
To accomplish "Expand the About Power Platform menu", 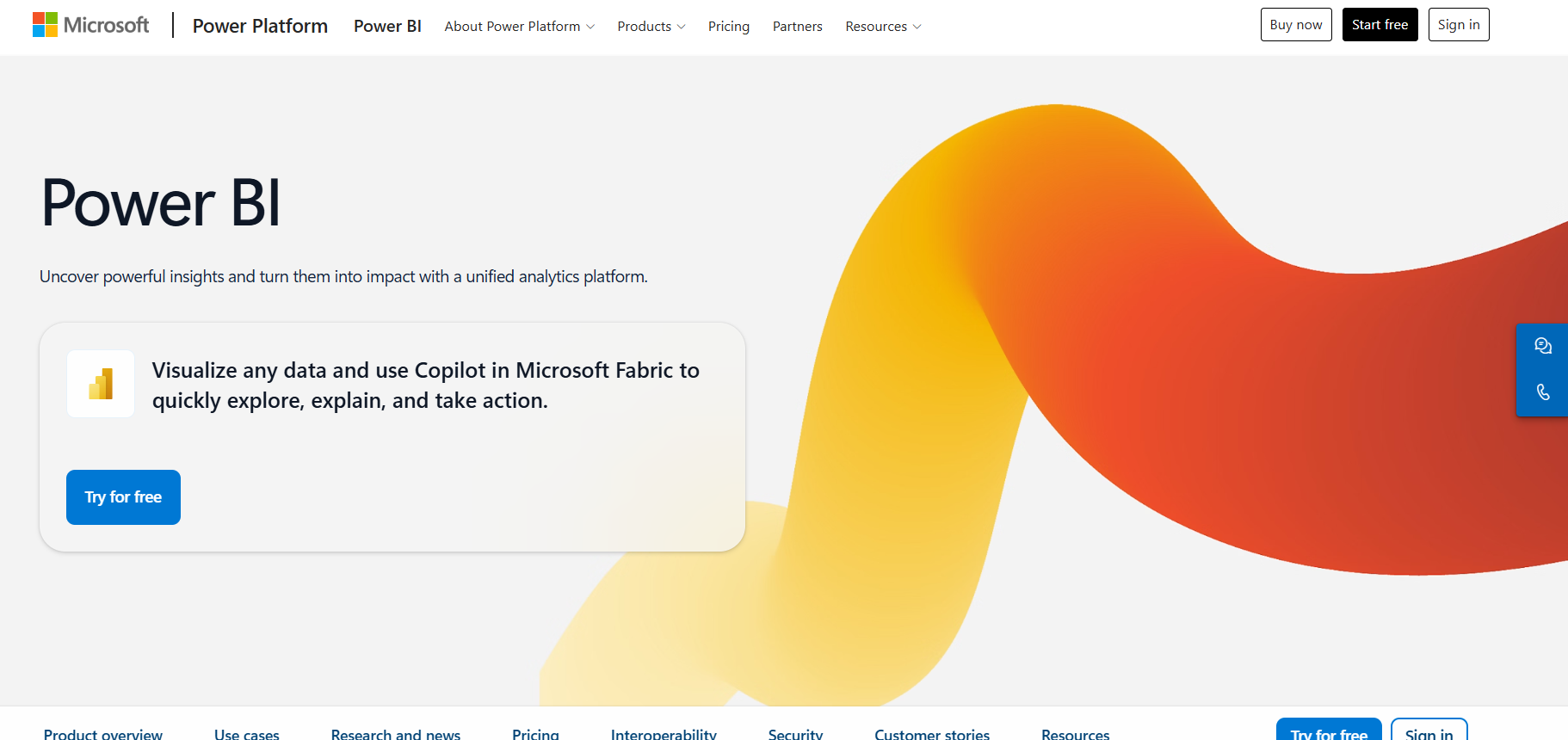I will (x=519, y=27).
